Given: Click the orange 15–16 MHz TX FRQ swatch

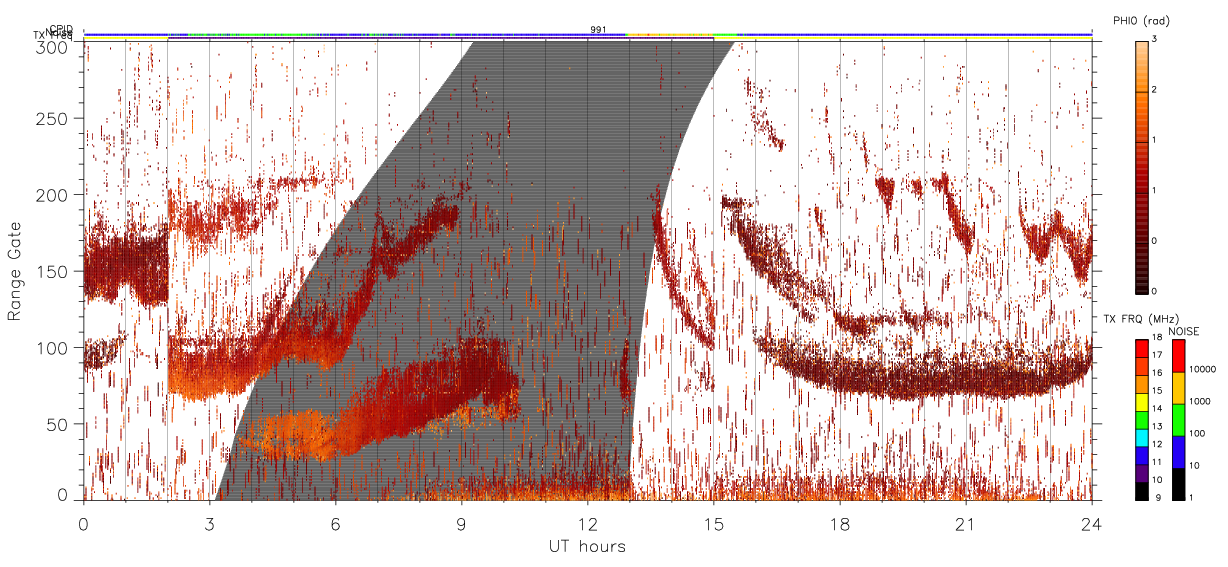Looking at the screenshot, I should click(x=1141, y=384).
